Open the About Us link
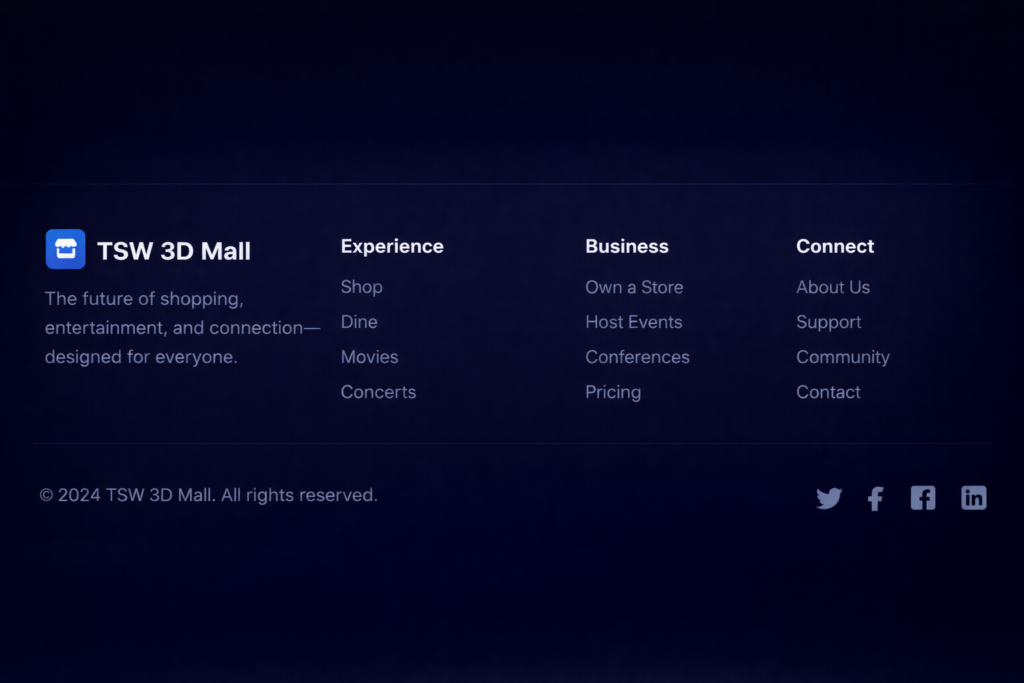1024x683 pixels. [x=833, y=287]
